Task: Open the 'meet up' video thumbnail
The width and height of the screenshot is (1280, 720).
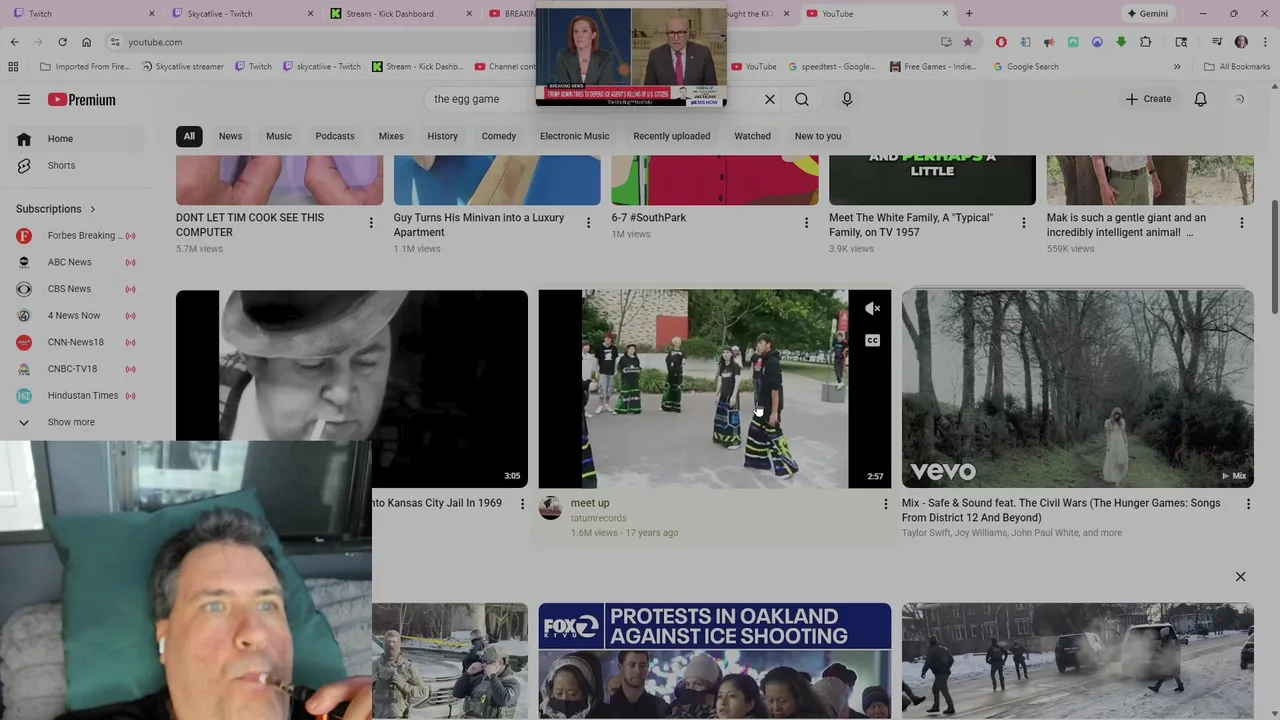Action: click(x=714, y=389)
